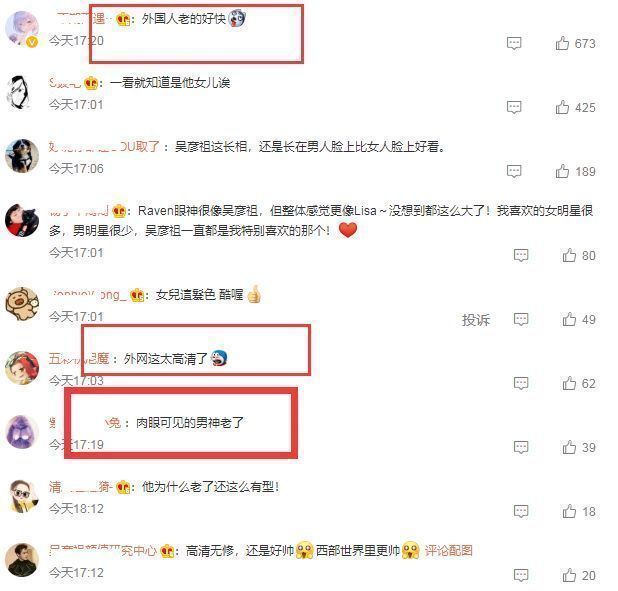618x591 pixels.
Task: Open username ending in 究中心
Action: pos(103,550)
